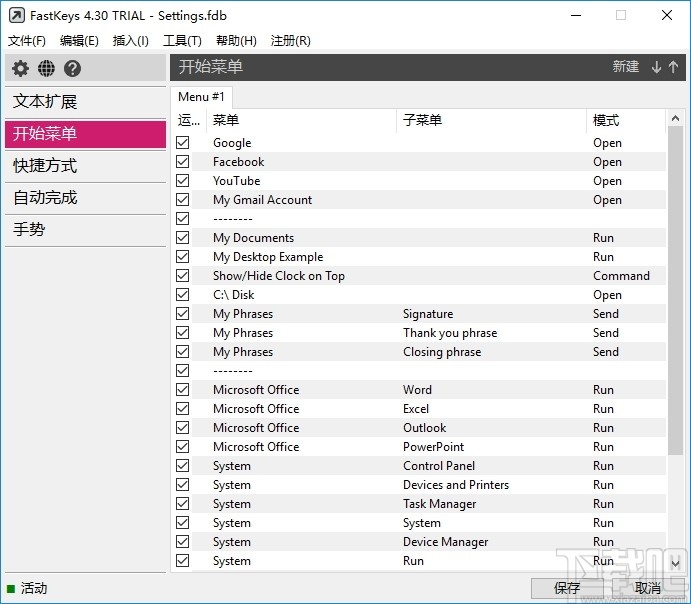Select the Google row
The height and width of the screenshot is (604, 691).
pos(420,143)
